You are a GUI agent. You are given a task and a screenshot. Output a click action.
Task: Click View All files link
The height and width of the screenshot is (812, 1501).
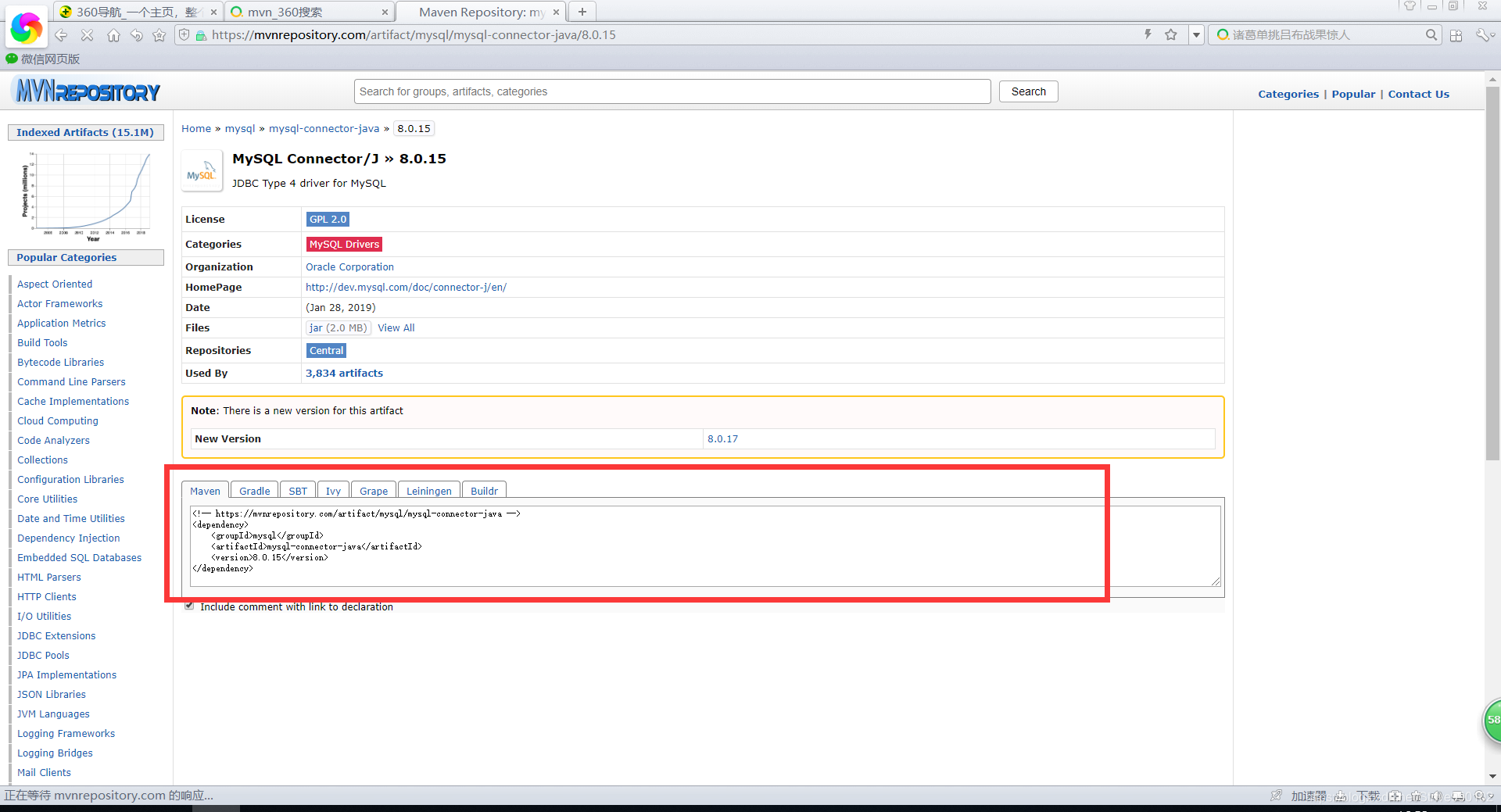coord(396,327)
